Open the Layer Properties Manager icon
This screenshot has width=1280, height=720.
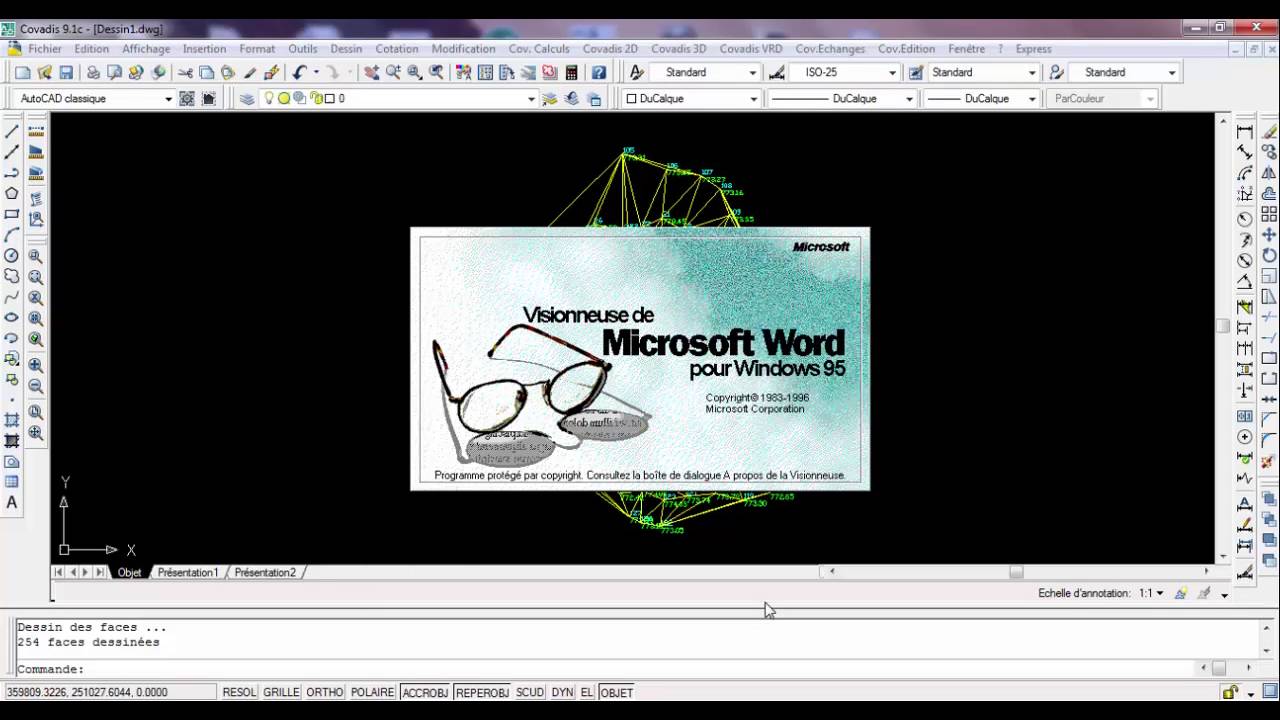(247, 98)
